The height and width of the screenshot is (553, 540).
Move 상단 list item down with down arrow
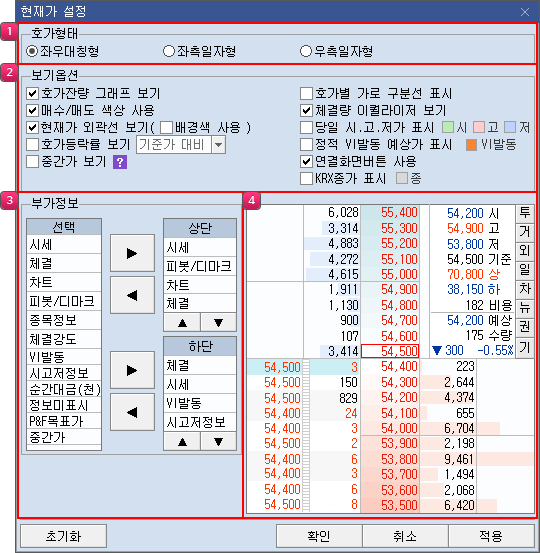tap(218, 322)
